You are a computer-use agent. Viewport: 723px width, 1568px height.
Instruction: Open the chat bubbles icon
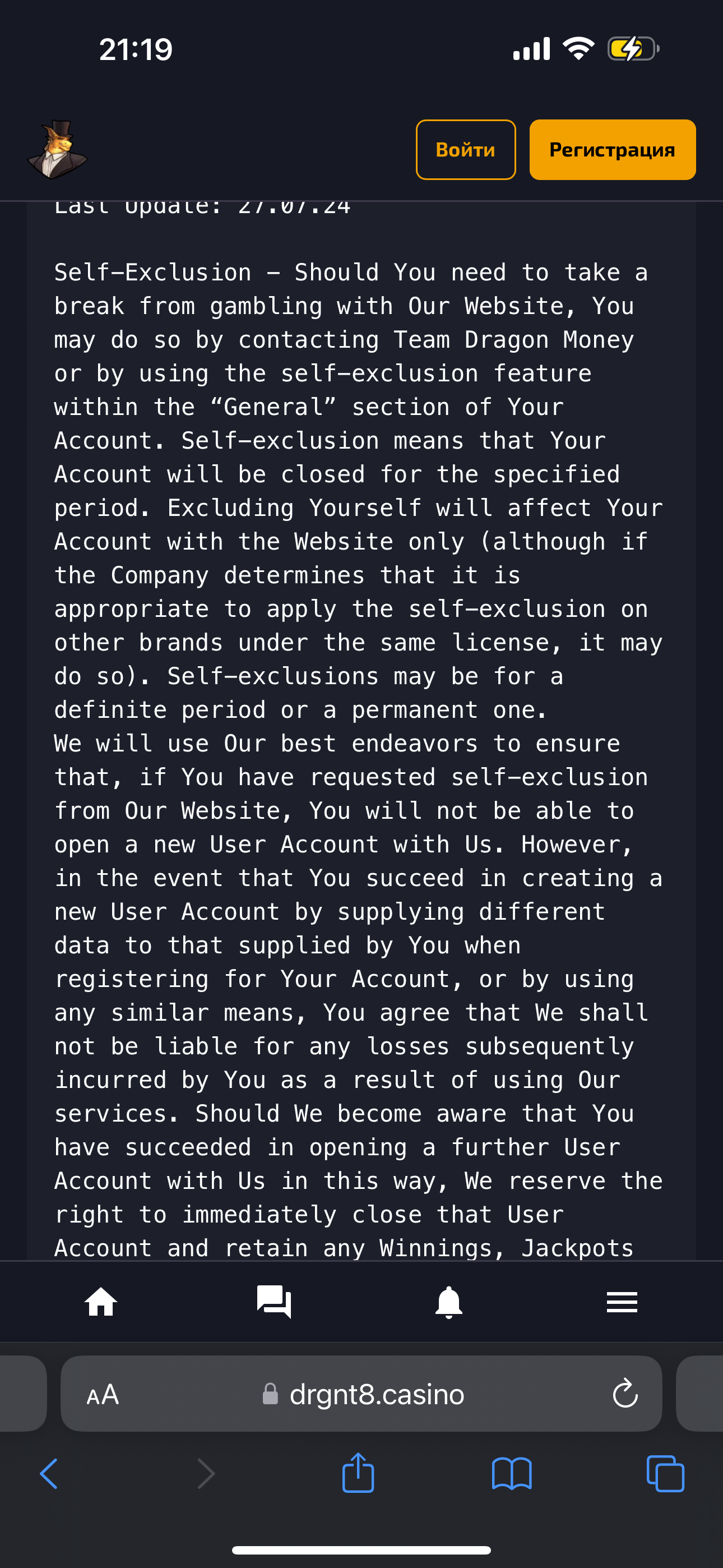click(275, 1302)
